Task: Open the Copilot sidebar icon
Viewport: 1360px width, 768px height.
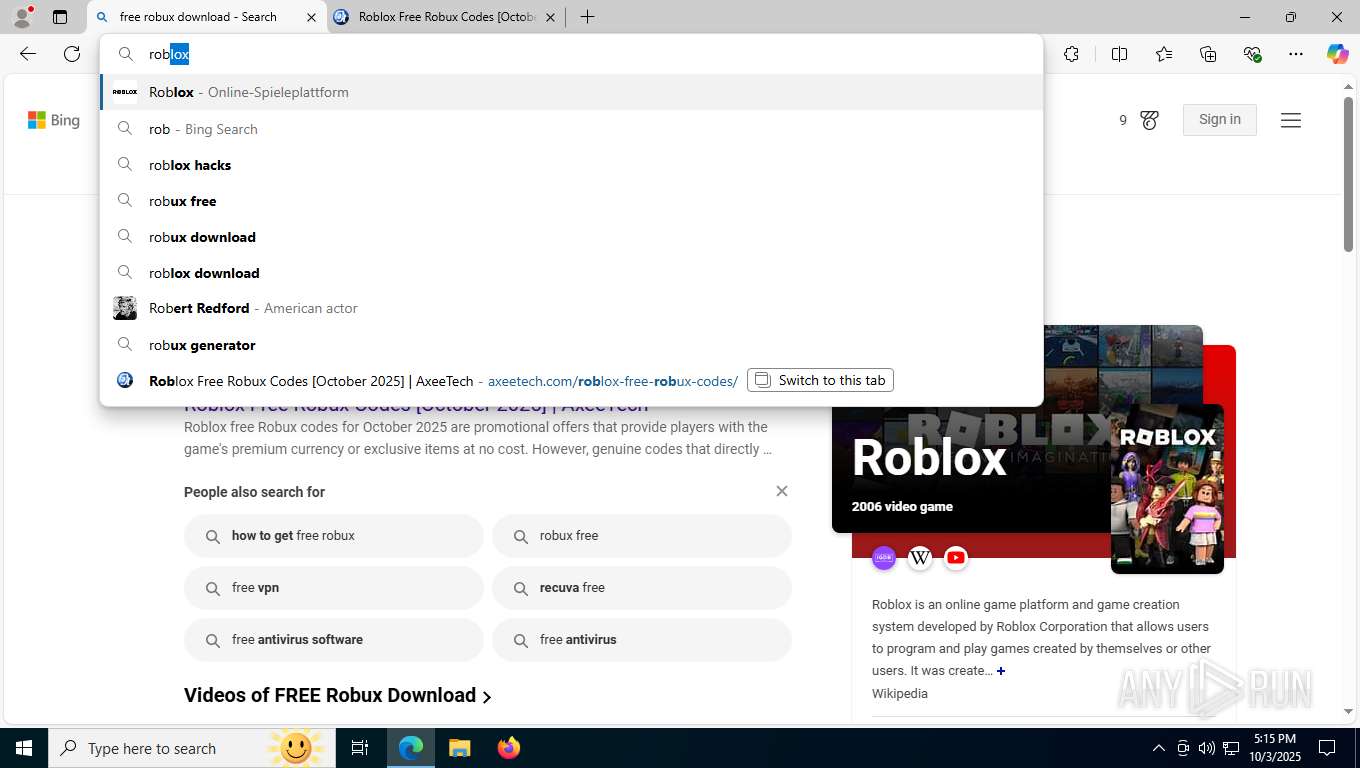Action: 1338,54
